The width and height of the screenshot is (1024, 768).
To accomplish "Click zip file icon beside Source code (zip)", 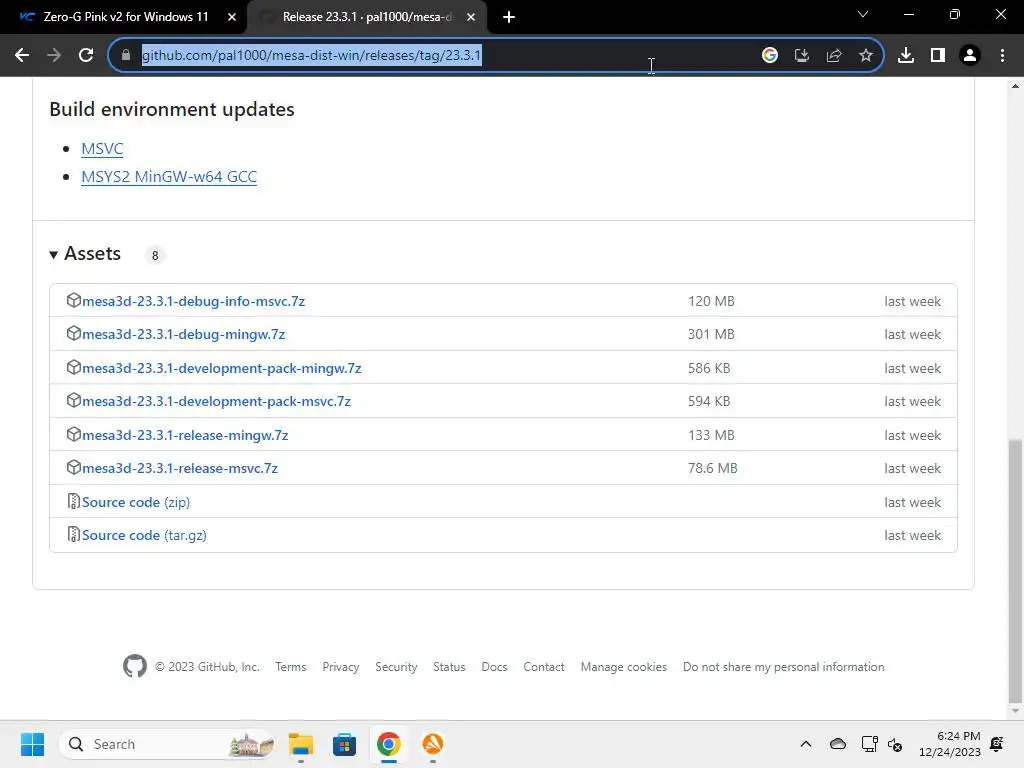I will point(74,502).
